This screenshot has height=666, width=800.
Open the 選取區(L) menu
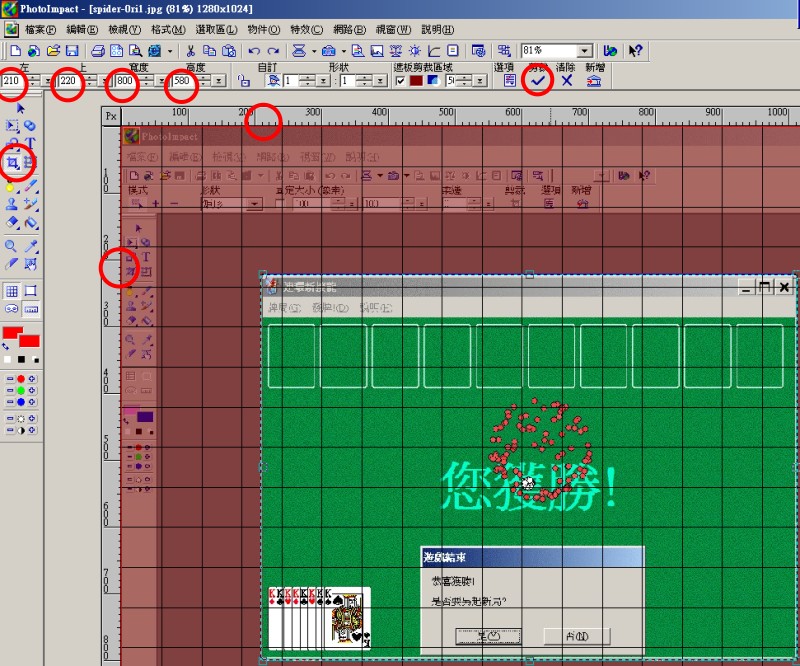coord(216,30)
